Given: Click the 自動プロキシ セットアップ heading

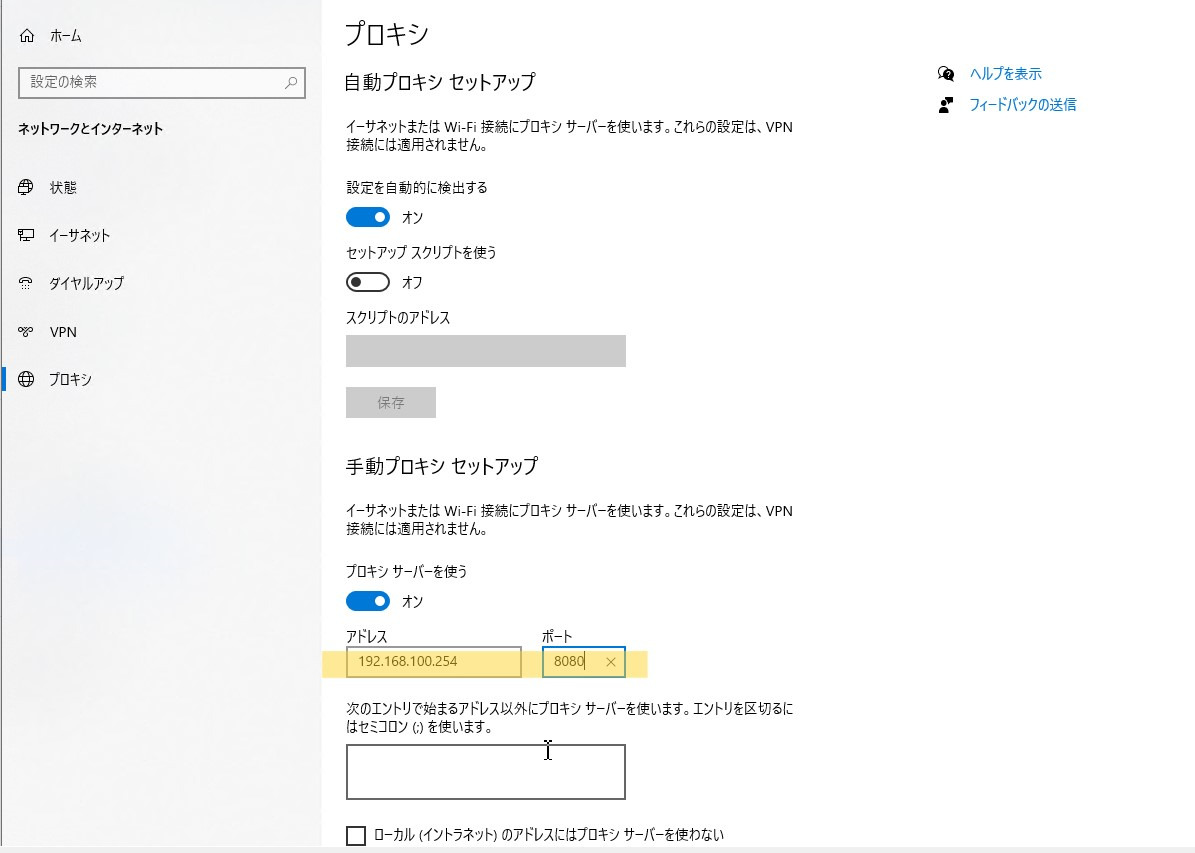Looking at the screenshot, I should click(x=441, y=82).
